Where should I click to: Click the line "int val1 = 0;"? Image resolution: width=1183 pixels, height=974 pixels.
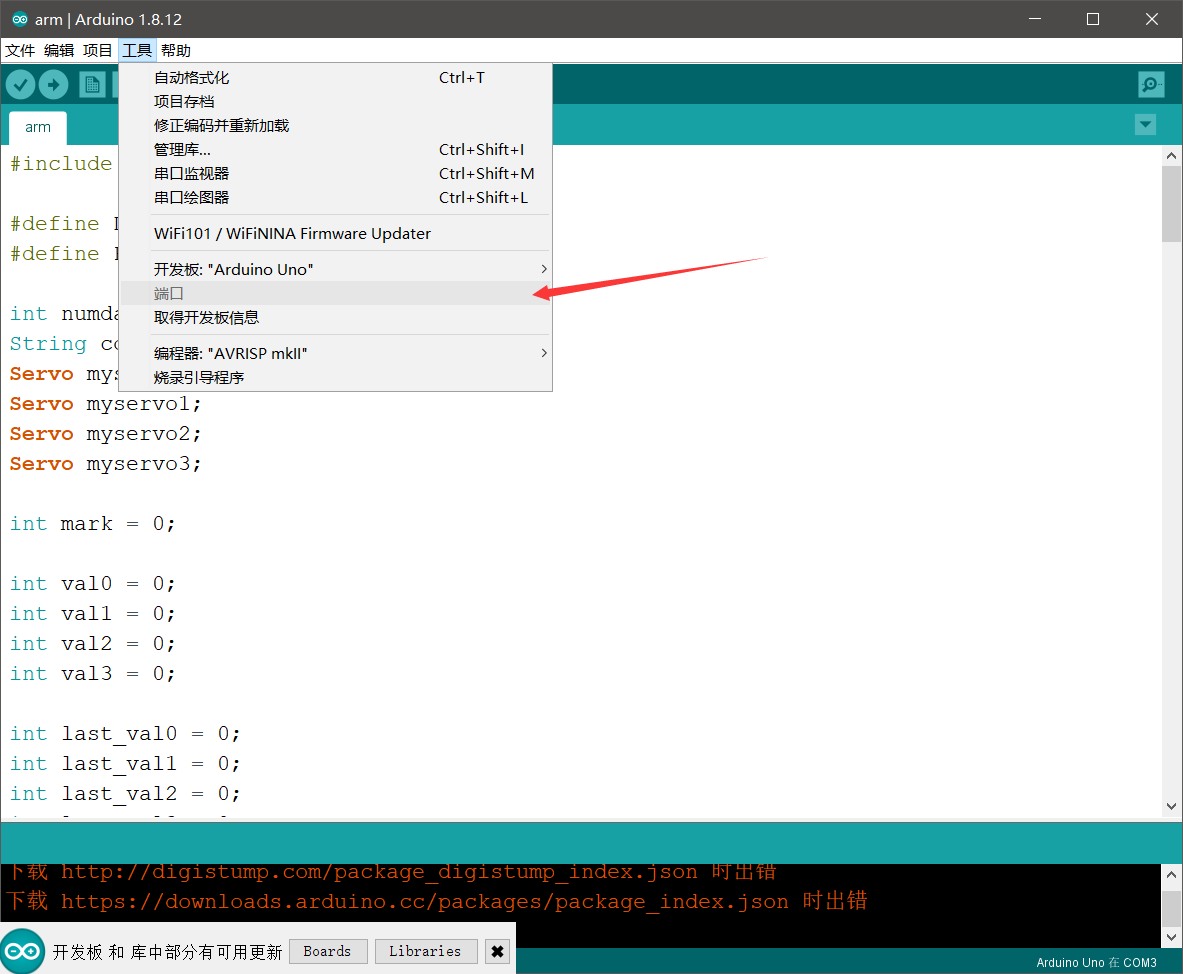click(x=92, y=613)
